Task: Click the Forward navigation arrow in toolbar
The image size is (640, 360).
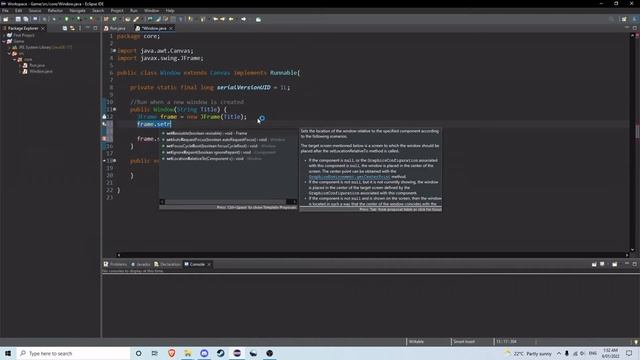Action: coord(244,19)
